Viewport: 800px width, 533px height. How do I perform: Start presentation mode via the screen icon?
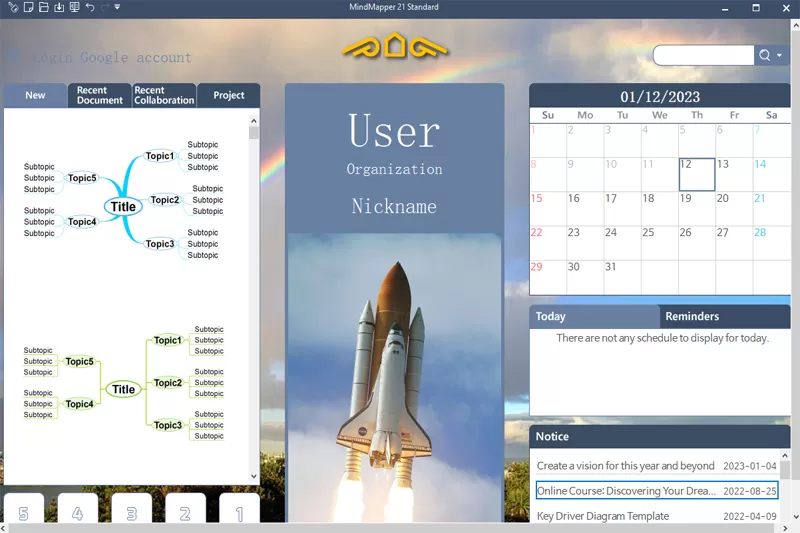click(x=74, y=7)
